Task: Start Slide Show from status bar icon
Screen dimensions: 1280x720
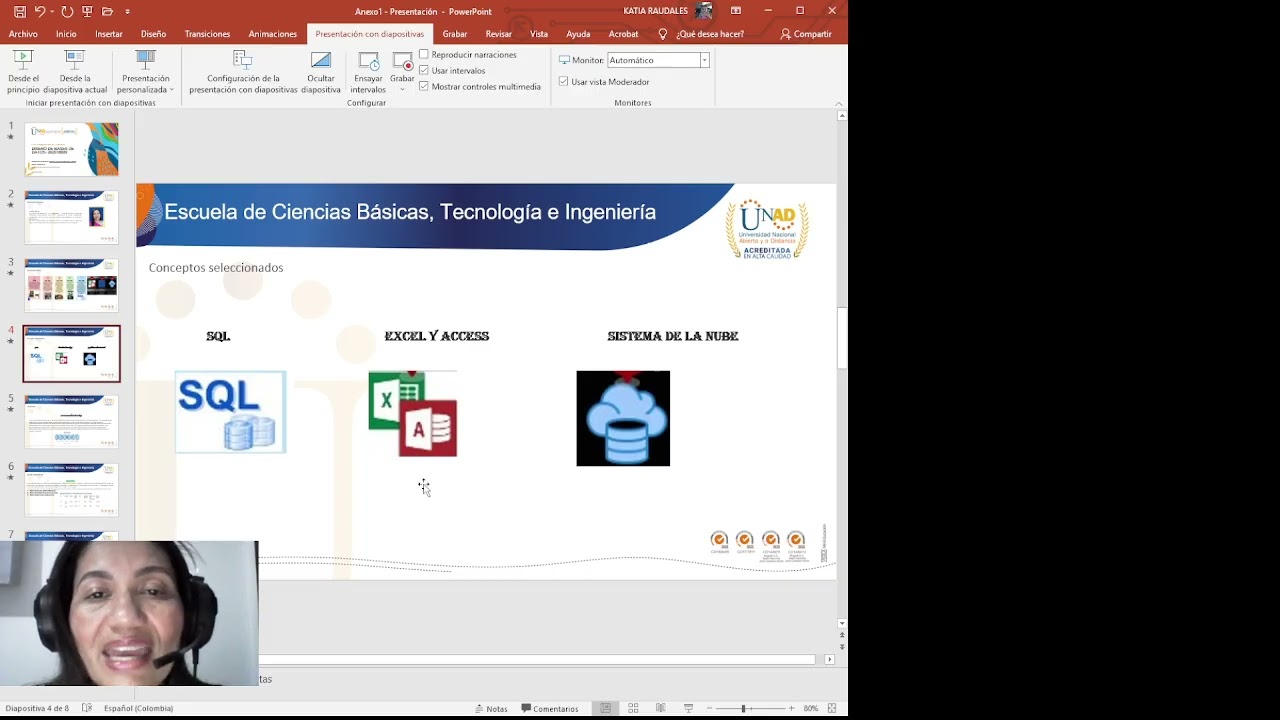Action: (688, 708)
